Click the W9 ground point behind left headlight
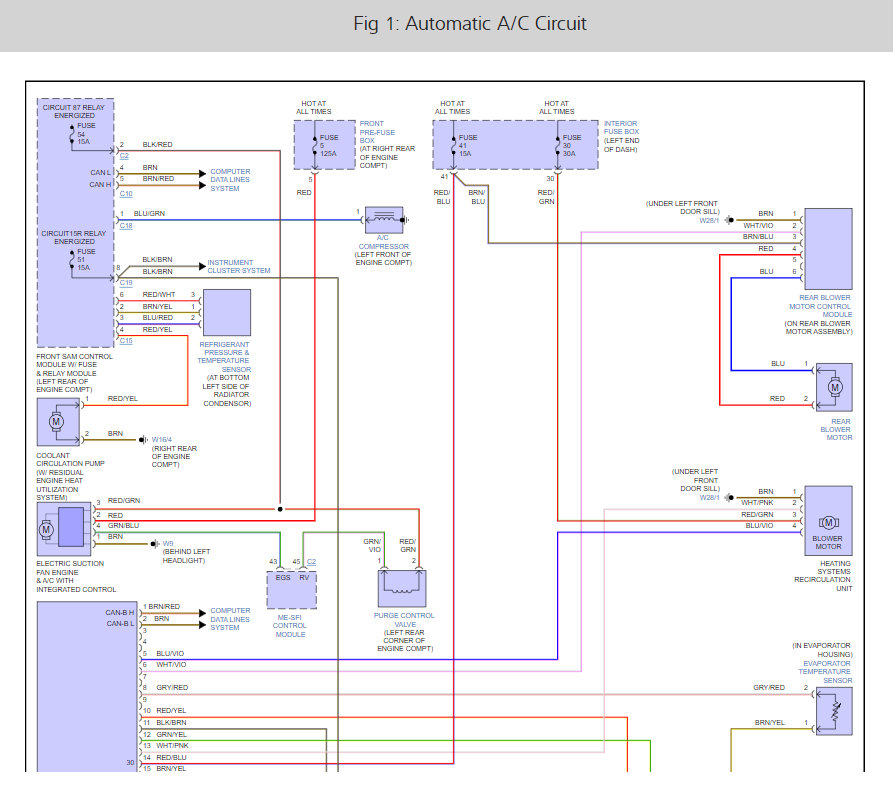 click(x=155, y=545)
